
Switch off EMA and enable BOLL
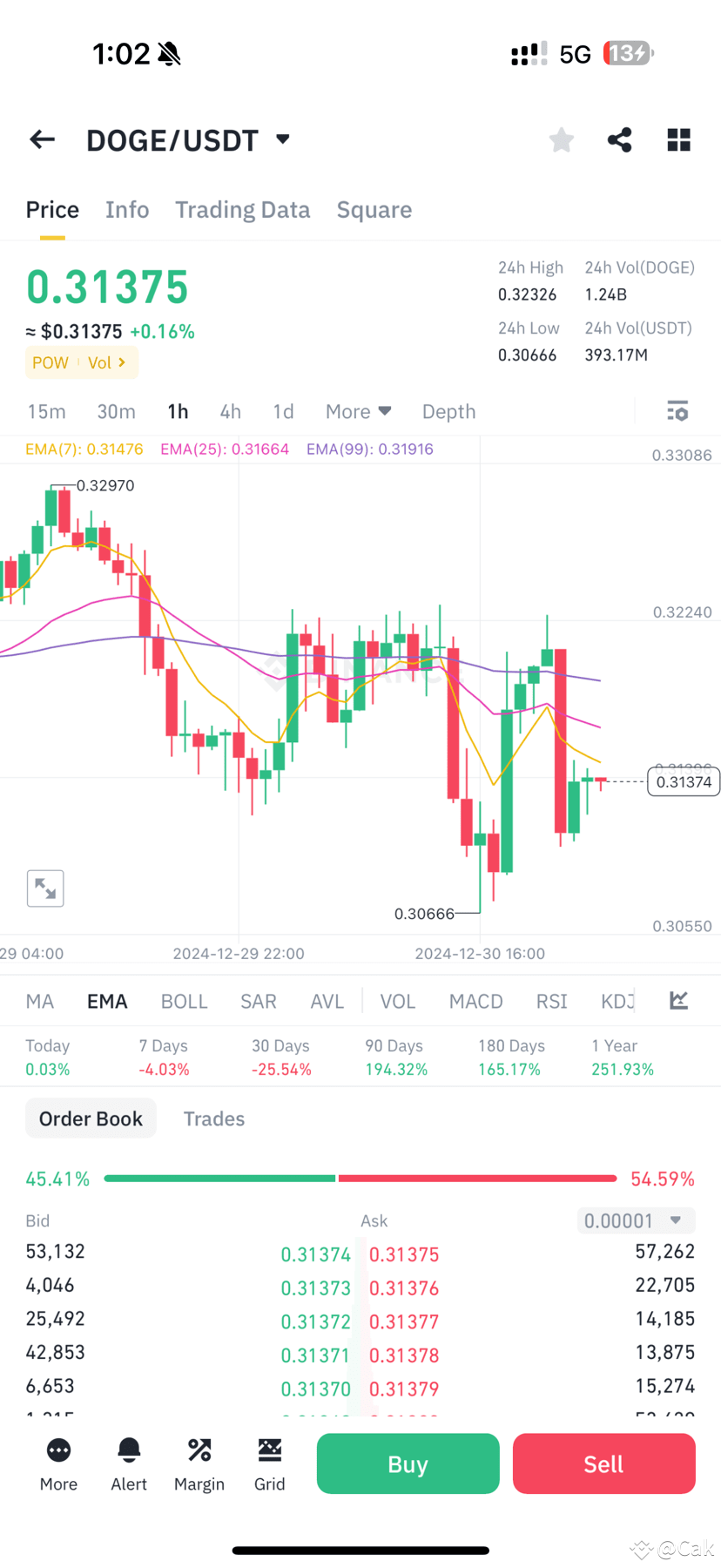coord(184,1000)
